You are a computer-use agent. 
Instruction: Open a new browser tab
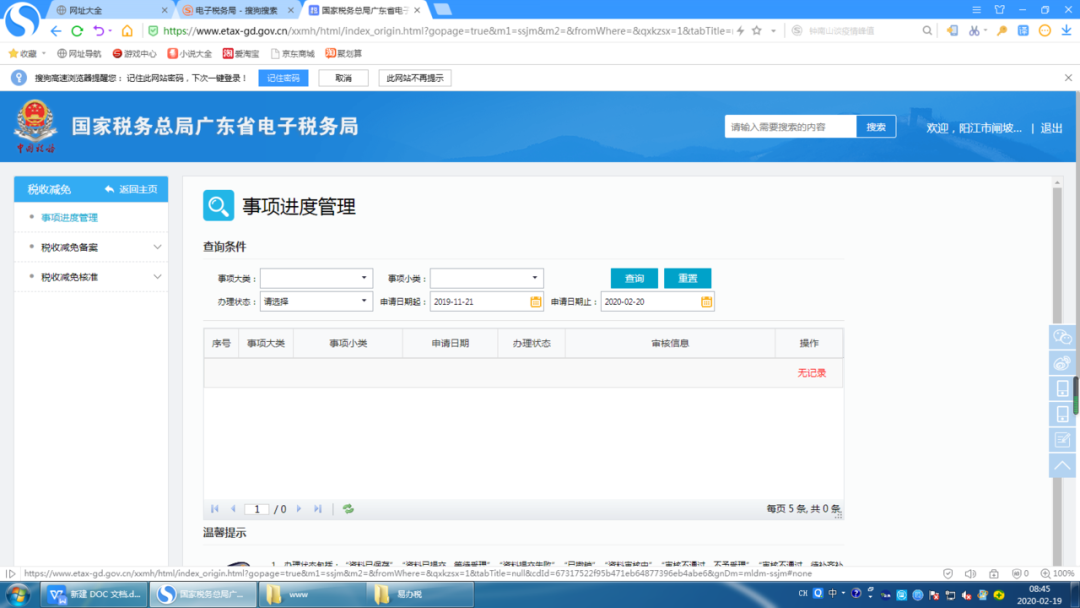click(x=442, y=10)
